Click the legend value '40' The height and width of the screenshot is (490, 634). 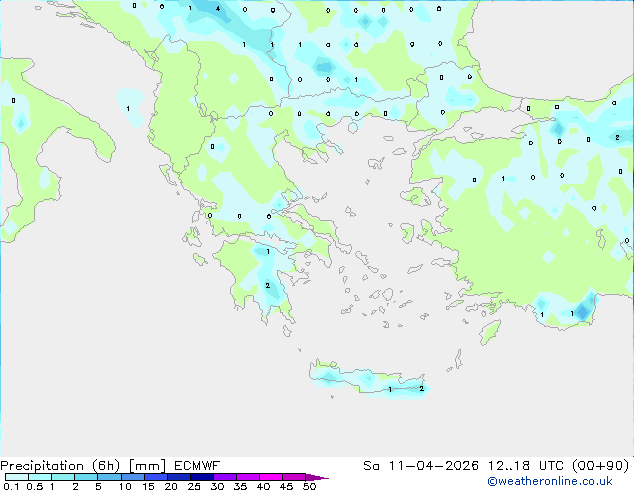(x=263, y=486)
